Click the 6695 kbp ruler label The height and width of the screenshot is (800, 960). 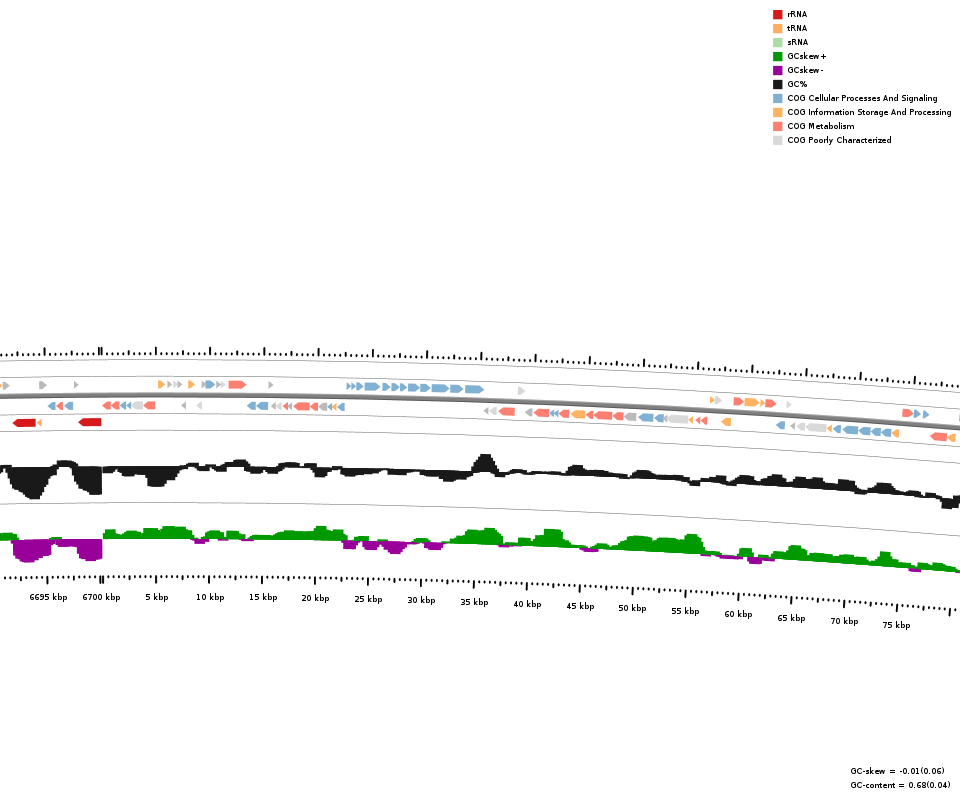click(48, 597)
